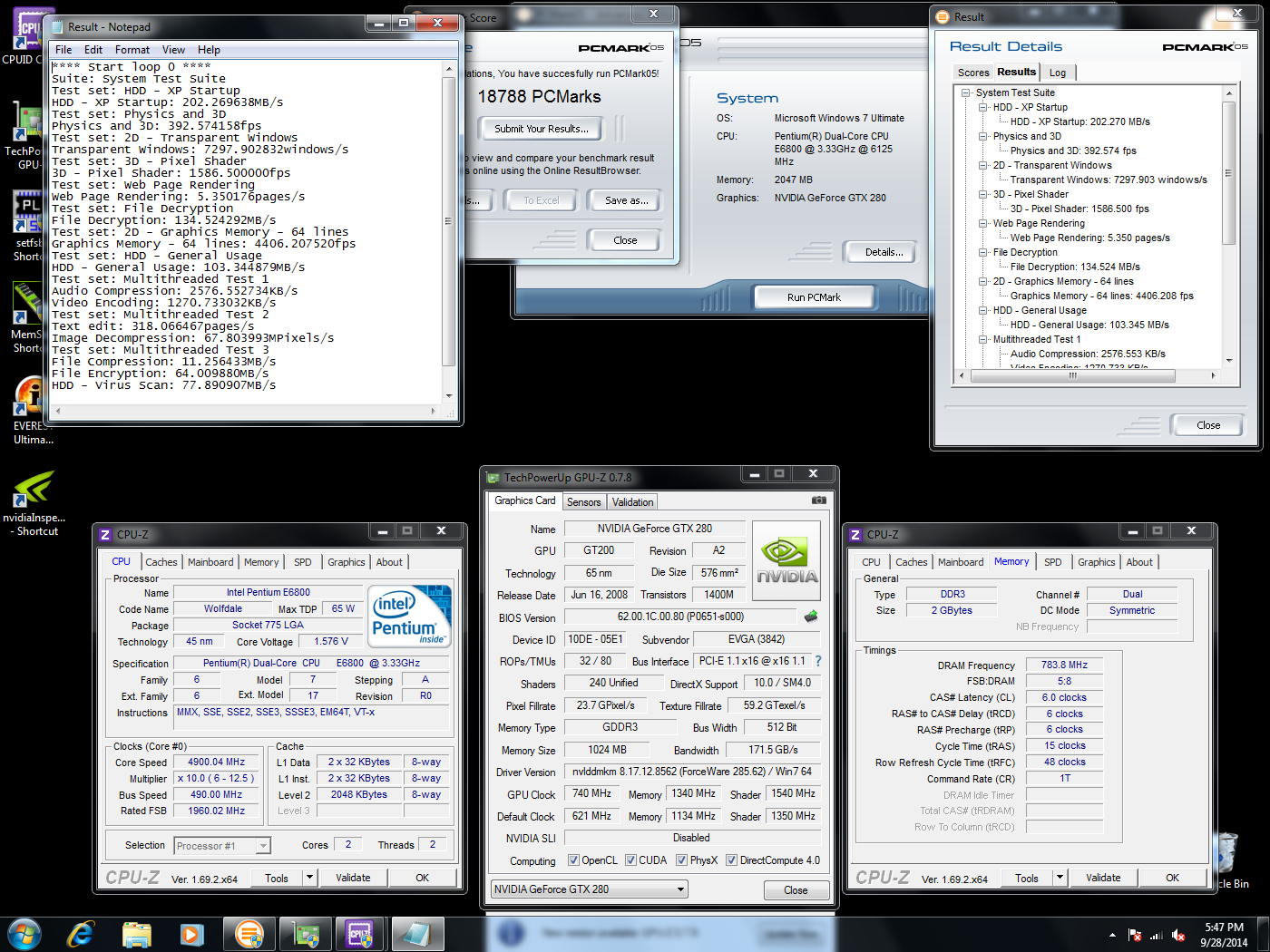
Task: Open Internet Explorer from the taskbar
Action: (81, 934)
